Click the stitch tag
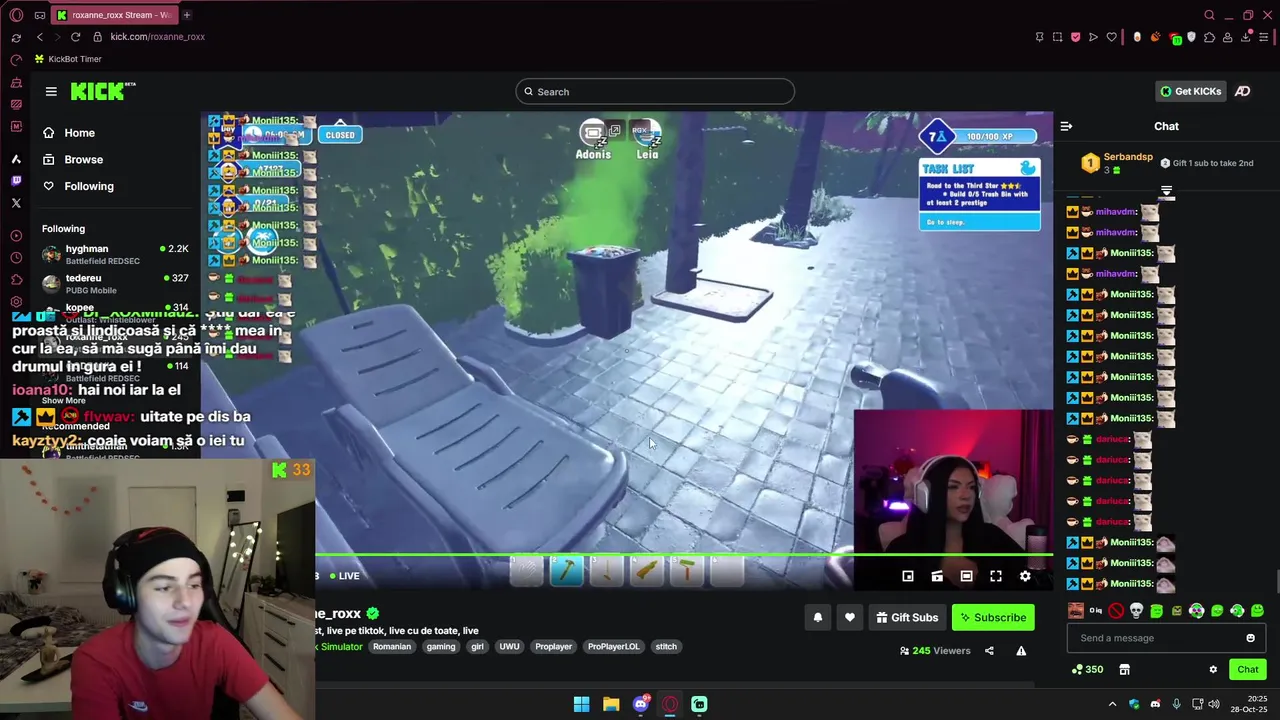Image resolution: width=1280 pixels, height=720 pixels. point(666,647)
